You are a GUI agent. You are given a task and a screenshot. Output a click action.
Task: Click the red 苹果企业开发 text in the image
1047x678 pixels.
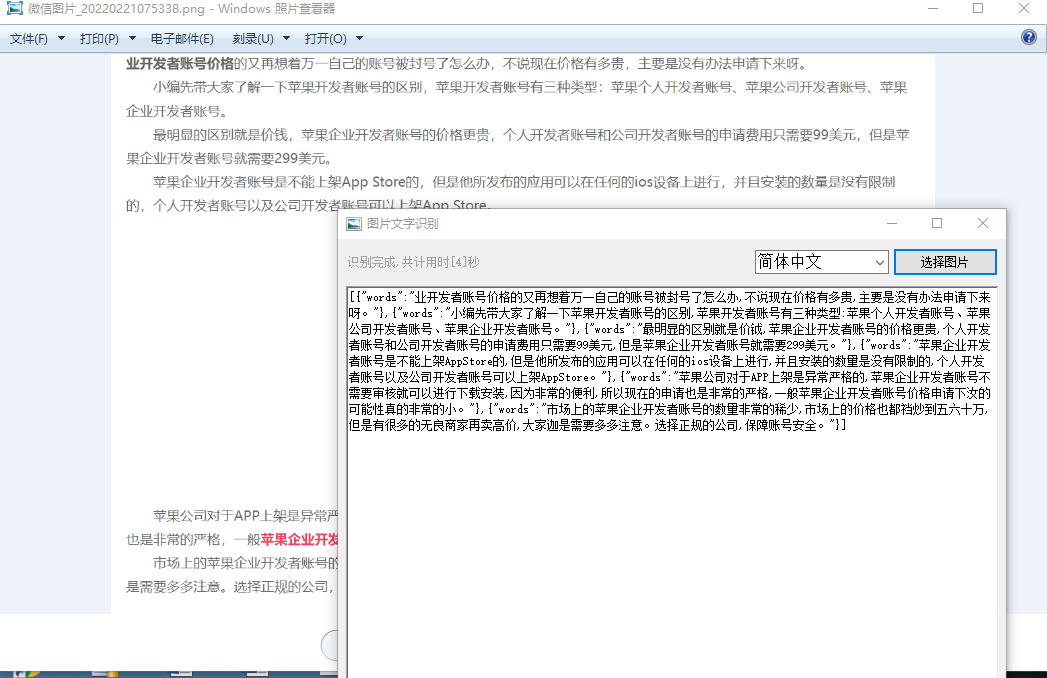point(300,540)
